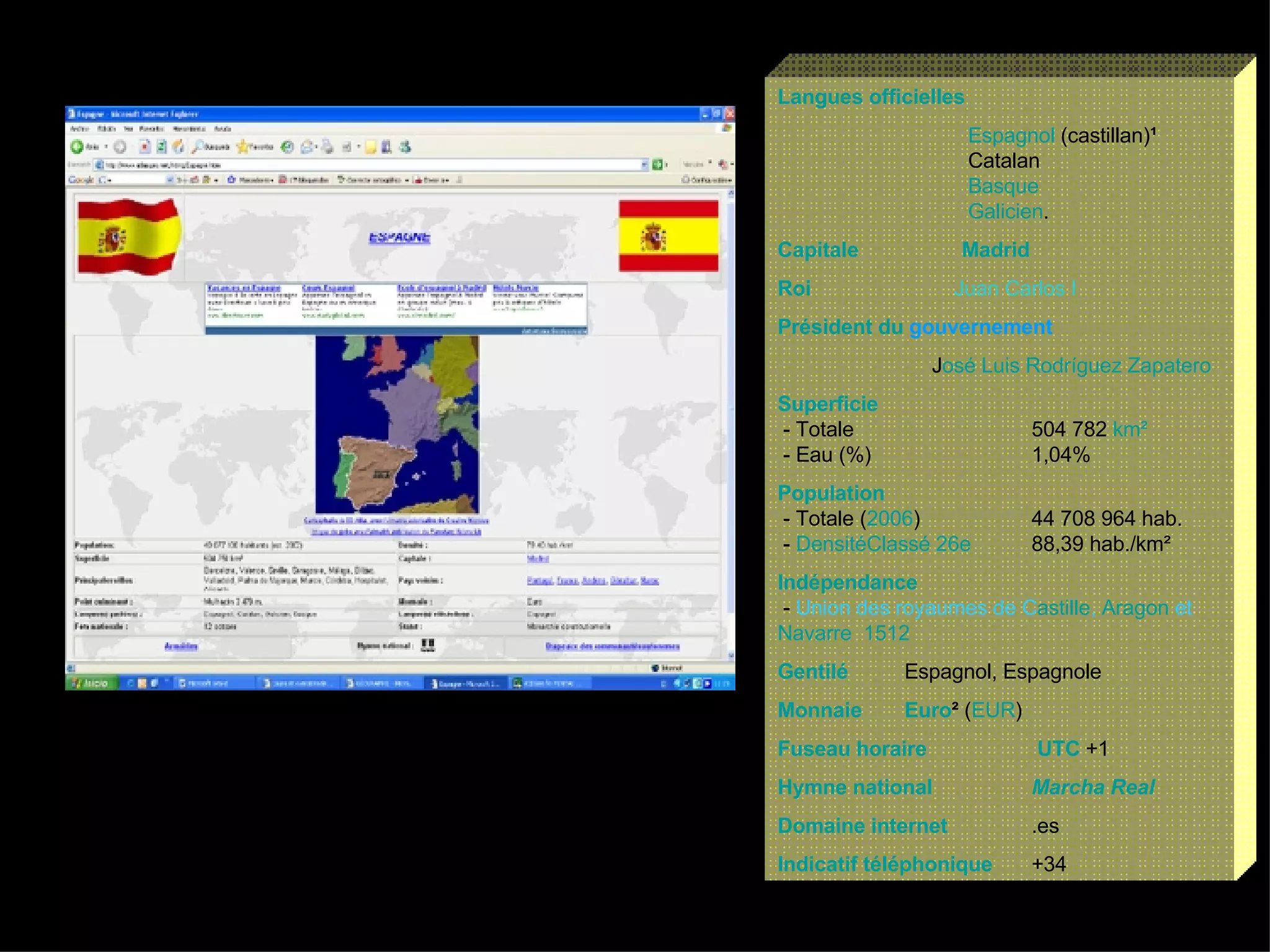Viewport: 1270px width, 952px height.
Task: Click the Euro currency link
Action: 928,710
